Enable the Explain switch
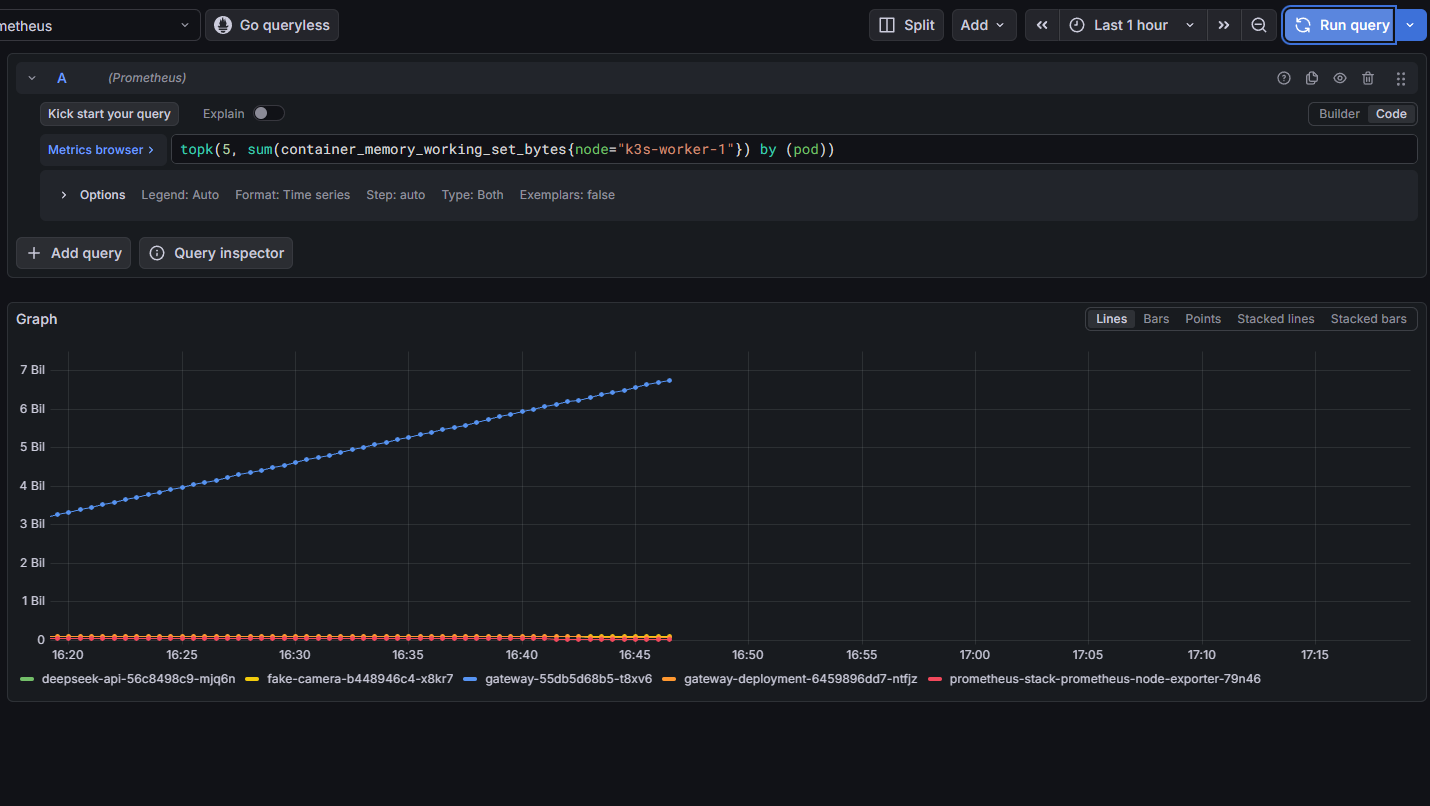The image size is (1430, 806). [268, 113]
